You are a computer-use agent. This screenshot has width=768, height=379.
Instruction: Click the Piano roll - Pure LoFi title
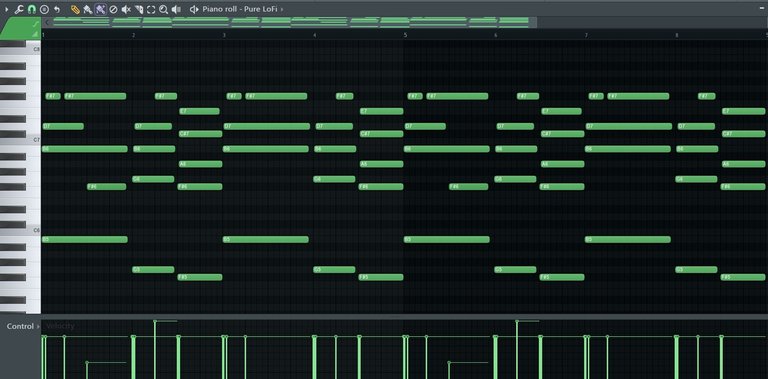[240, 9]
